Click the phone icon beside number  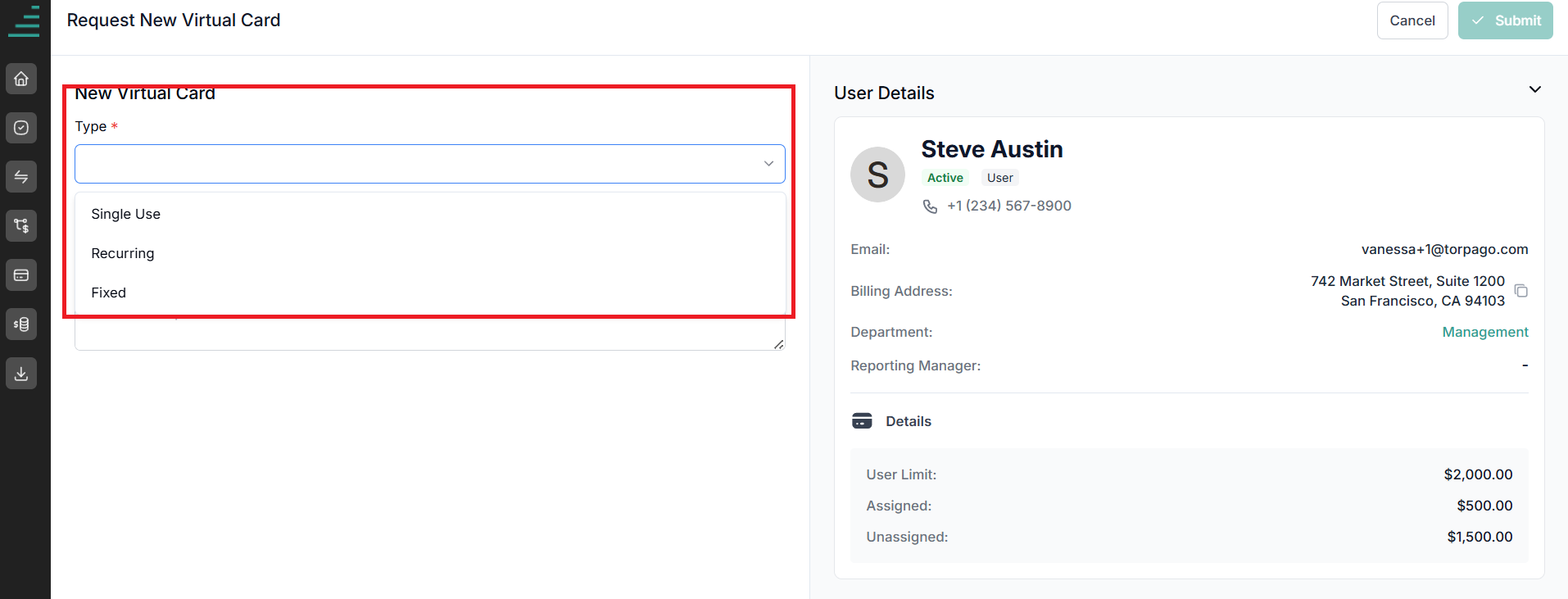pyautogui.click(x=930, y=206)
